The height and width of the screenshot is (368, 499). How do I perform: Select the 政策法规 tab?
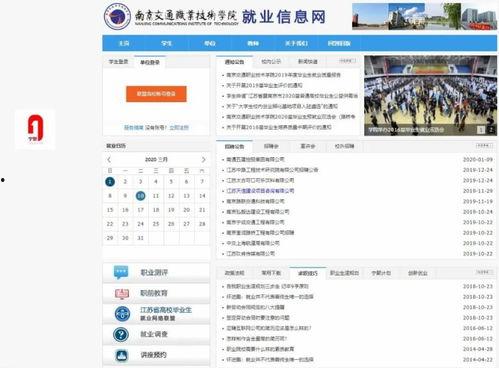point(234,273)
